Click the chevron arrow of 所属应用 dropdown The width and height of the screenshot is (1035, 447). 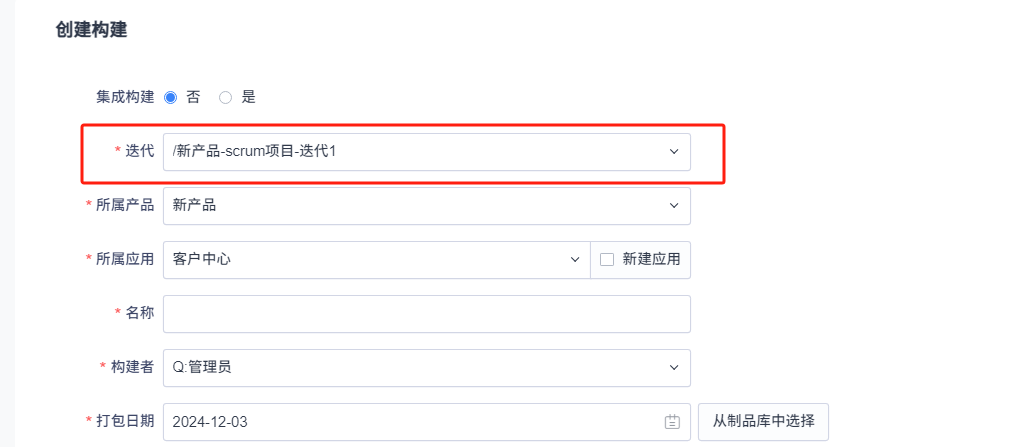pos(575,260)
